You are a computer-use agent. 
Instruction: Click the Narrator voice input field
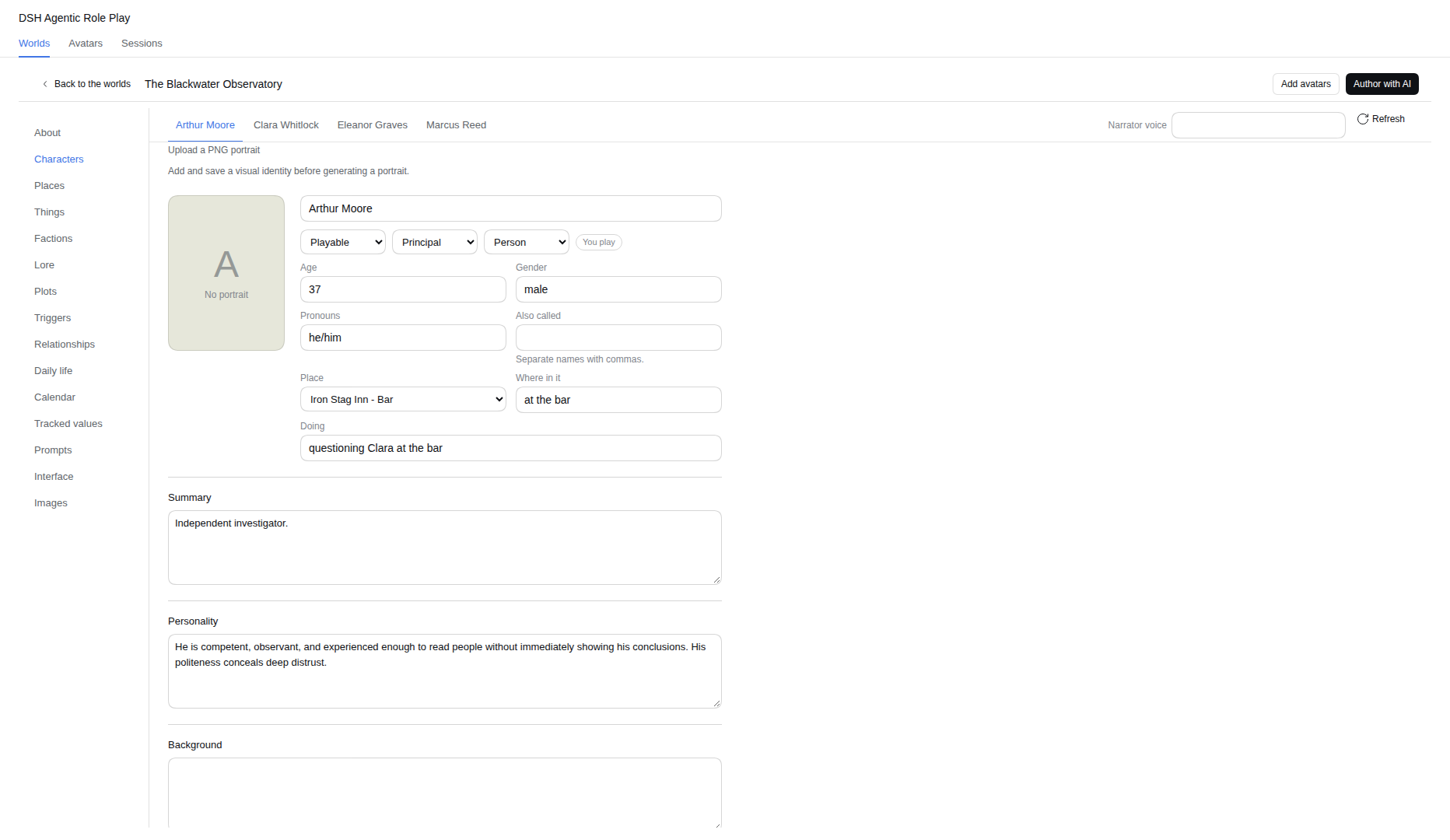click(x=1258, y=125)
